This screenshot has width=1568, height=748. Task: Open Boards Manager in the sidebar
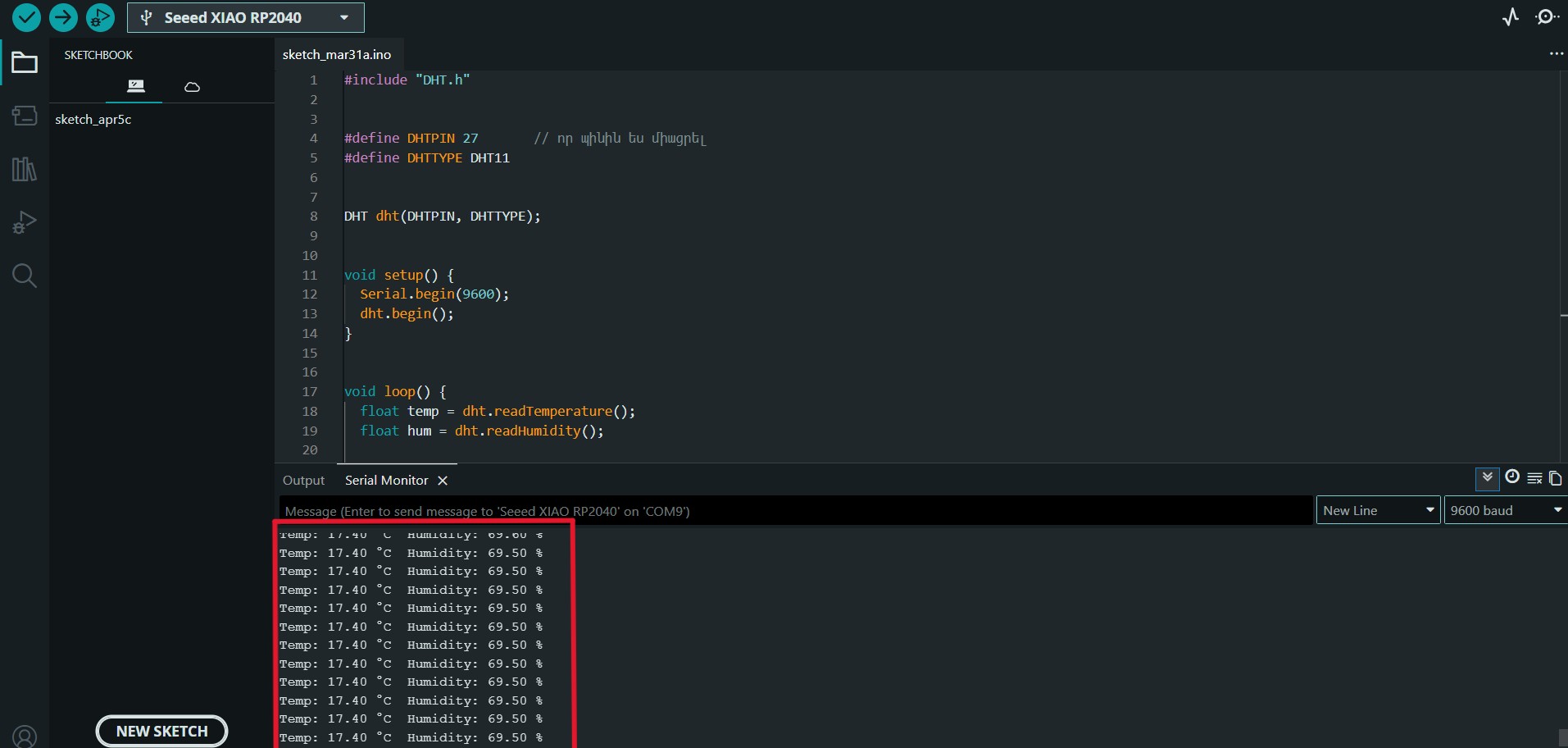click(25, 116)
